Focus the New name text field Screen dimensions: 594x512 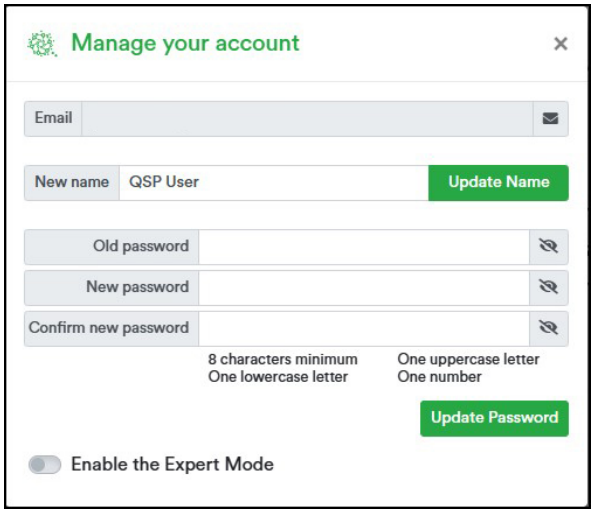(x=274, y=183)
